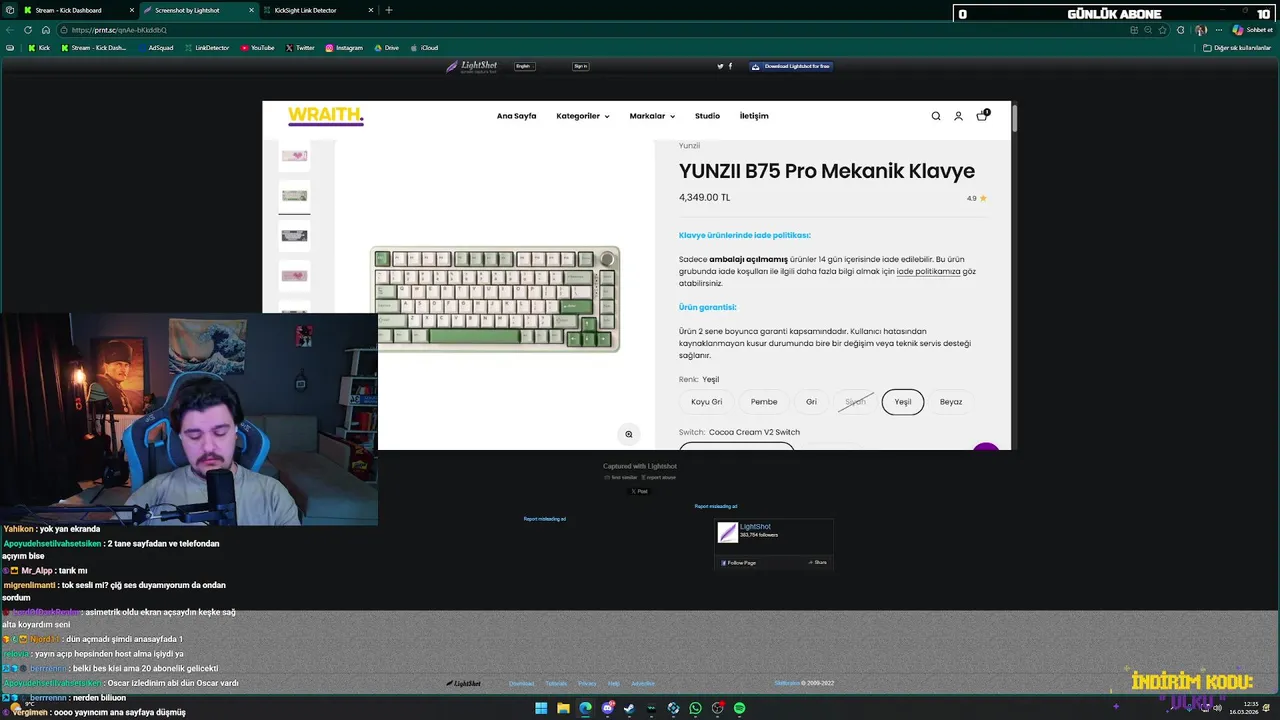Open YouTube bookmark
Screen dimensions: 1280x720
pos(257,48)
